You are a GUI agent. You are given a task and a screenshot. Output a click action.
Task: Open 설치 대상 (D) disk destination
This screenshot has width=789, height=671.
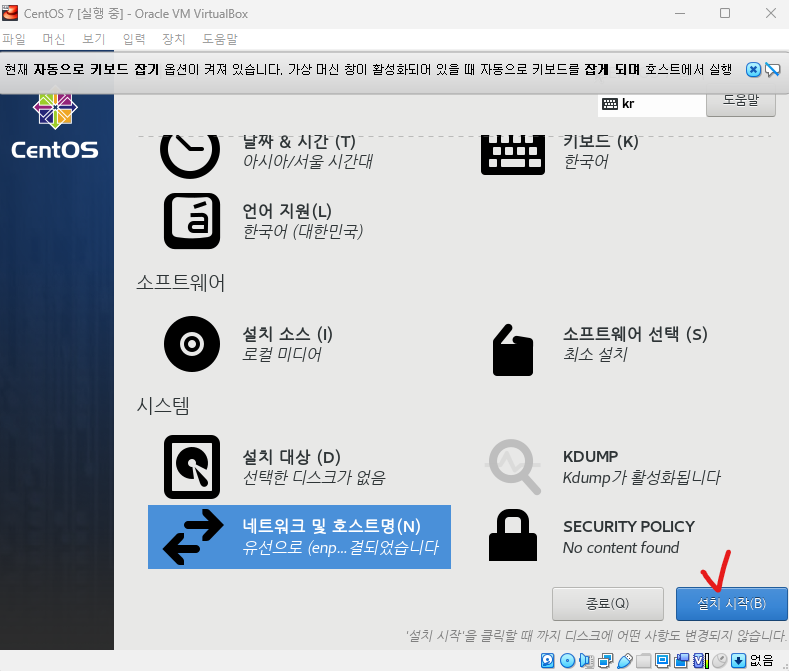tap(275, 467)
